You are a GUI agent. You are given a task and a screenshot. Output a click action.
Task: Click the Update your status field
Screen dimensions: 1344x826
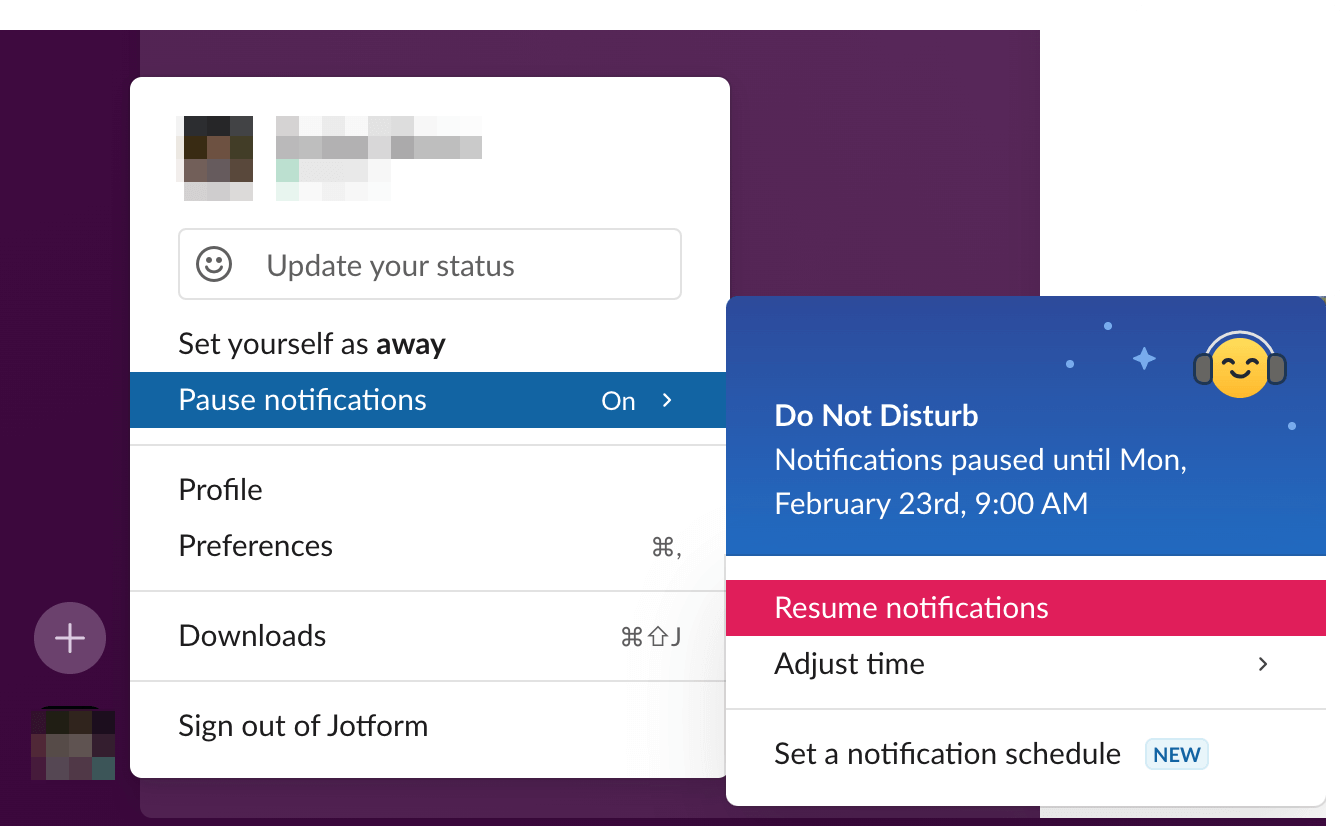[x=390, y=264]
